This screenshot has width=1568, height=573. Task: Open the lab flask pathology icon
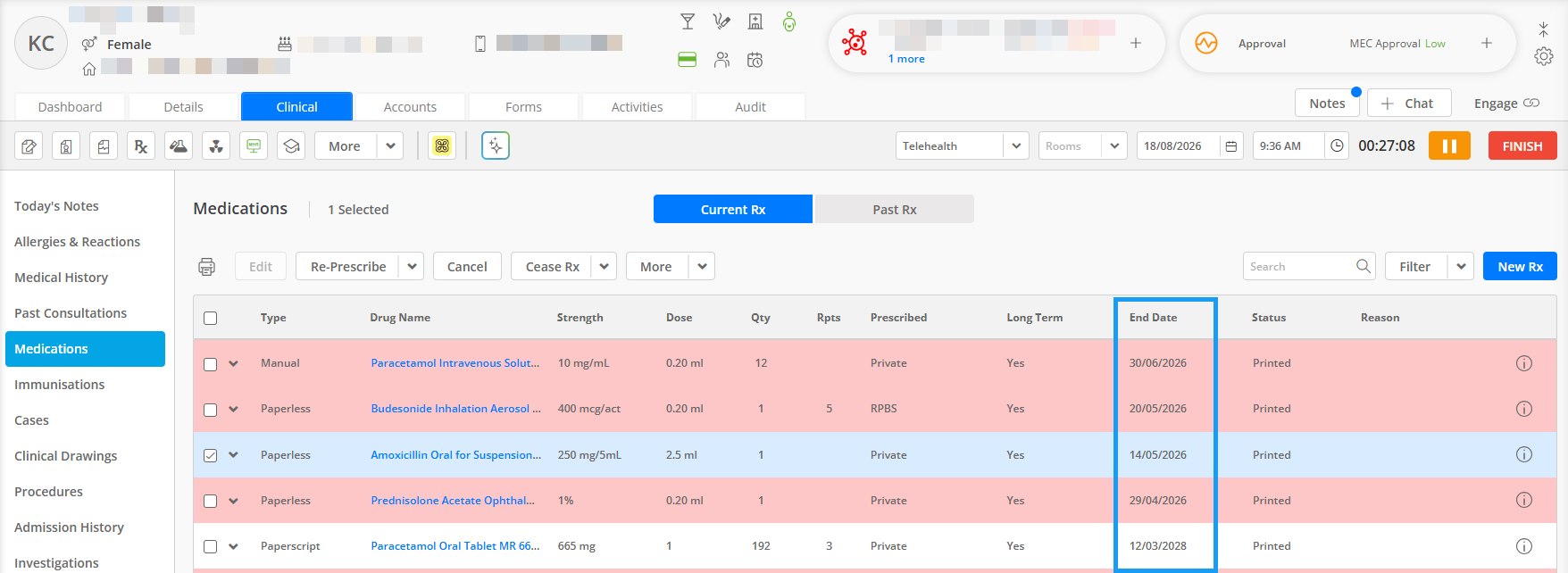[x=179, y=145]
